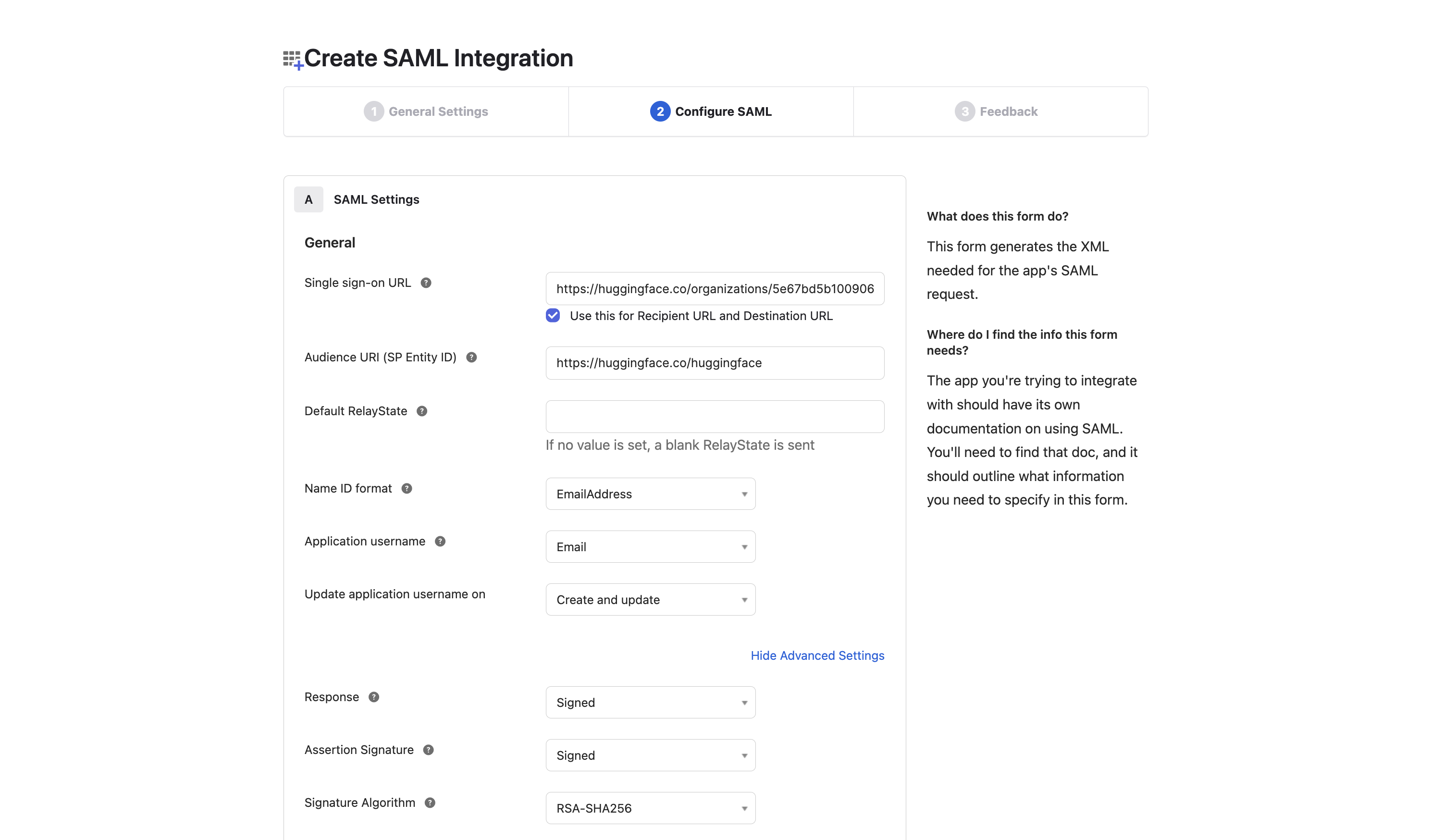Open the Name ID format help tooltip

coord(407,488)
